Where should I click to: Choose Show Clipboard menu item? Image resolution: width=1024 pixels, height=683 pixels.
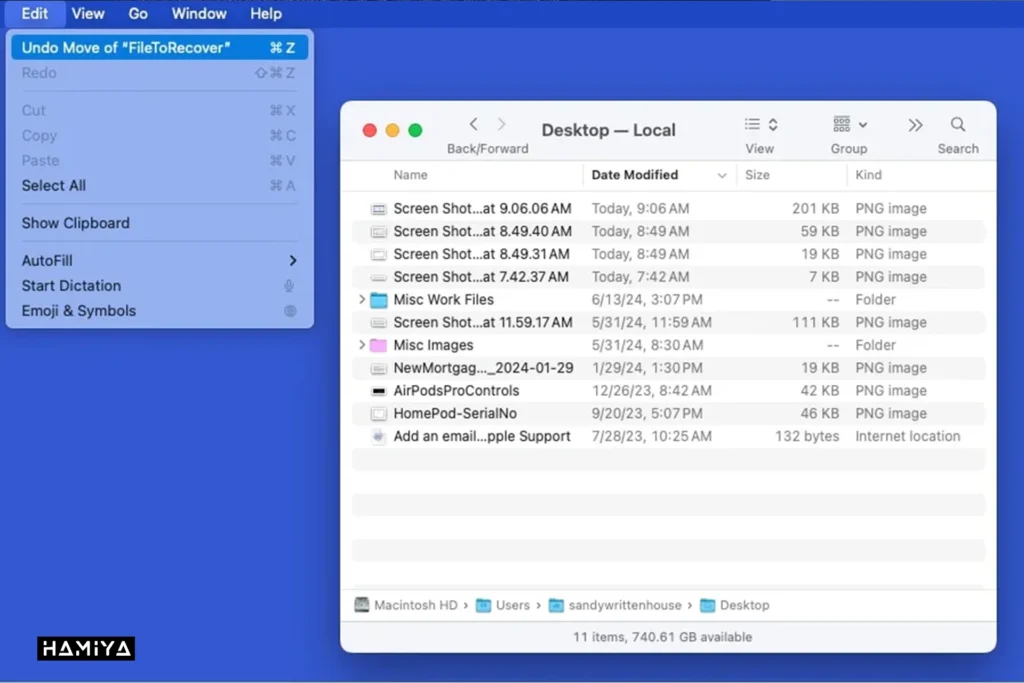click(x=159, y=223)
